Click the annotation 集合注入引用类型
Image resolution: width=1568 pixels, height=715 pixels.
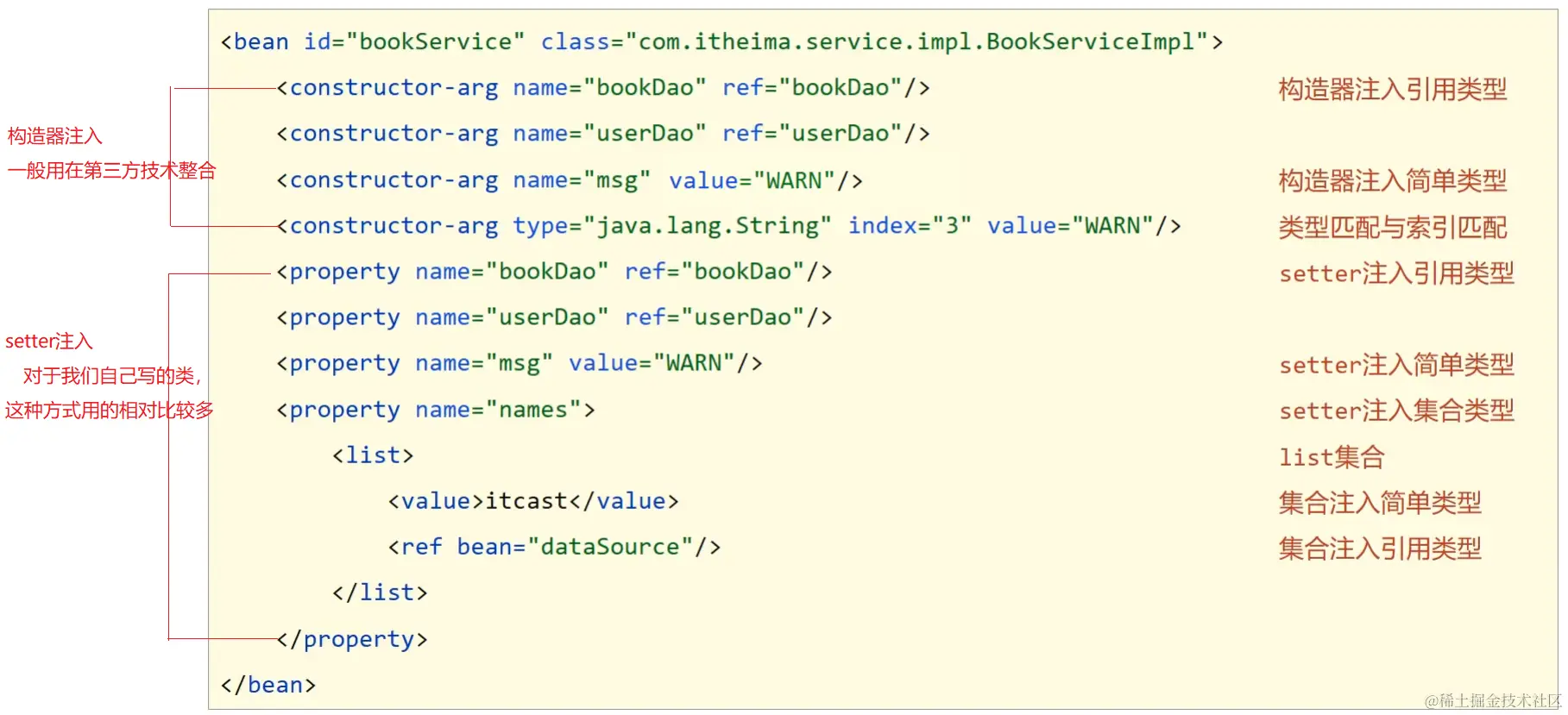pyautogui.click(x=1380, y=549)
